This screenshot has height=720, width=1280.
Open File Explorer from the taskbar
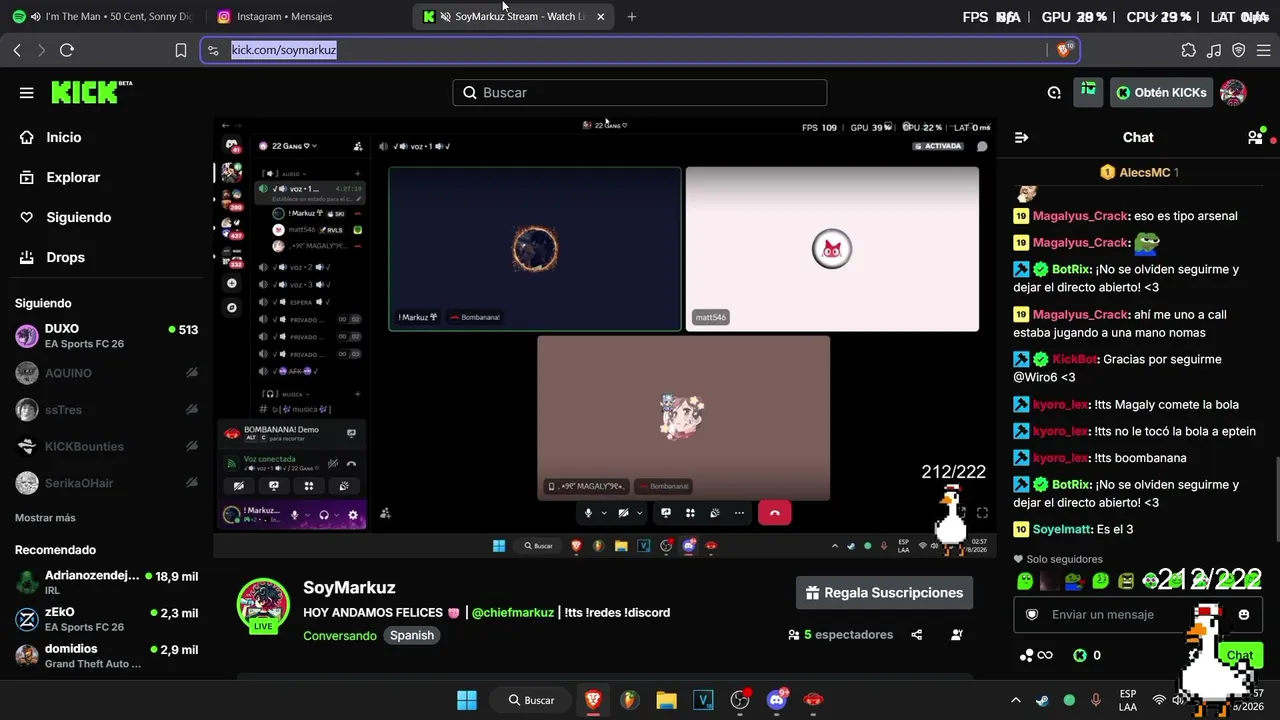(666, 700)
